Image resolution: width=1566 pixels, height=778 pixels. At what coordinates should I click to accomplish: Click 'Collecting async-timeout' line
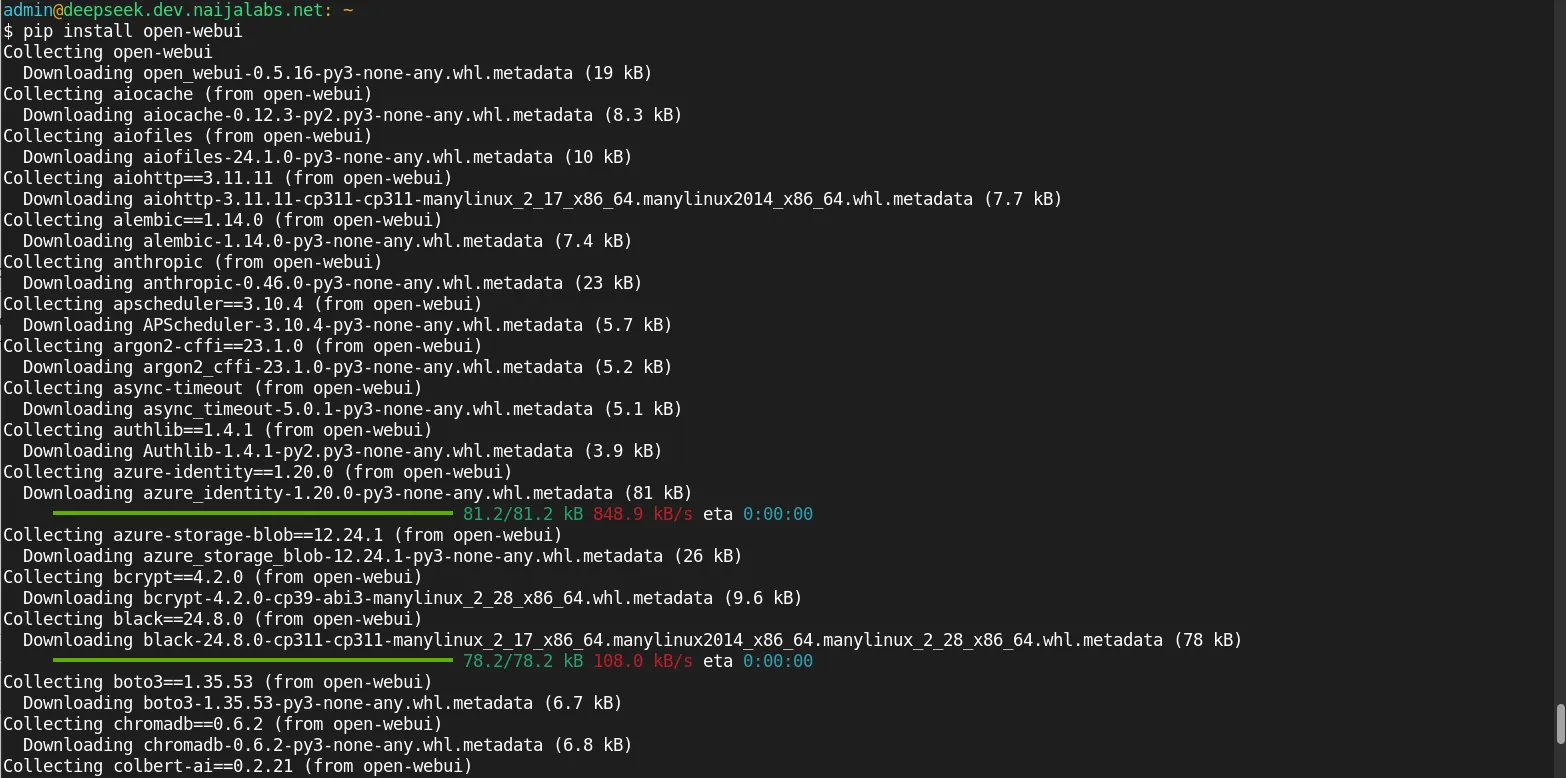[213, 388]
